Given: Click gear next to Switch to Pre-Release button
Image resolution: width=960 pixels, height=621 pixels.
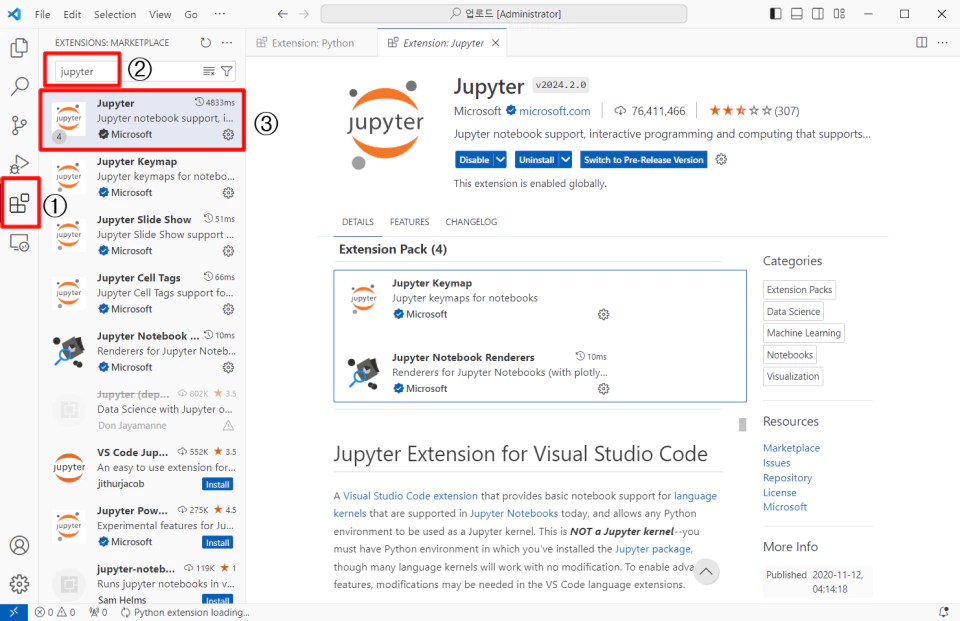Looking at the screenshot, I should point(721,159).
